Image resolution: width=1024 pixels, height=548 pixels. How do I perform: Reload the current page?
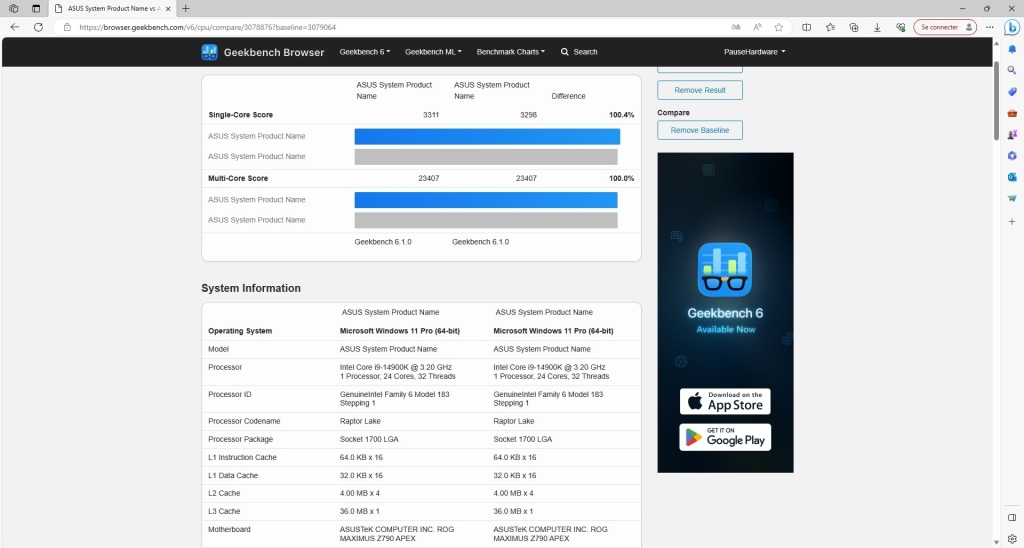[x=39, y=27]
